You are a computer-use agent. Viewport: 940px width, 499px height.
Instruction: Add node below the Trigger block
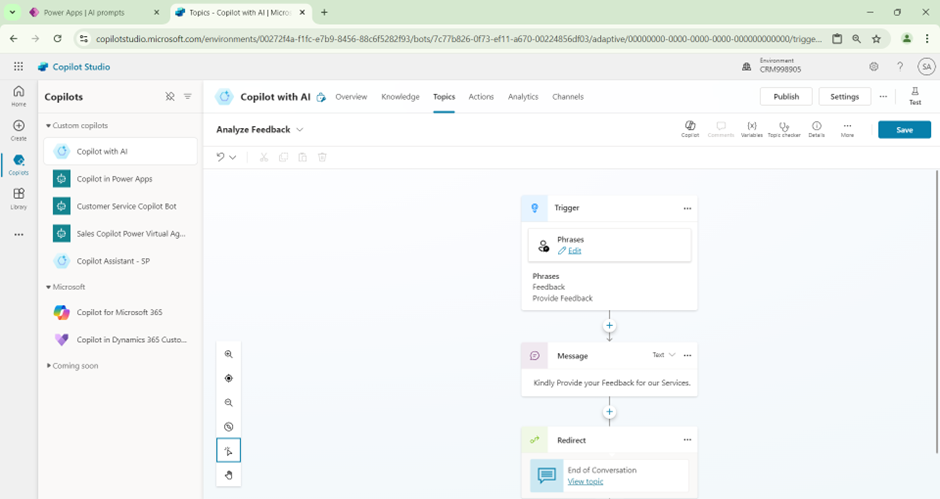tap(609, 326)
